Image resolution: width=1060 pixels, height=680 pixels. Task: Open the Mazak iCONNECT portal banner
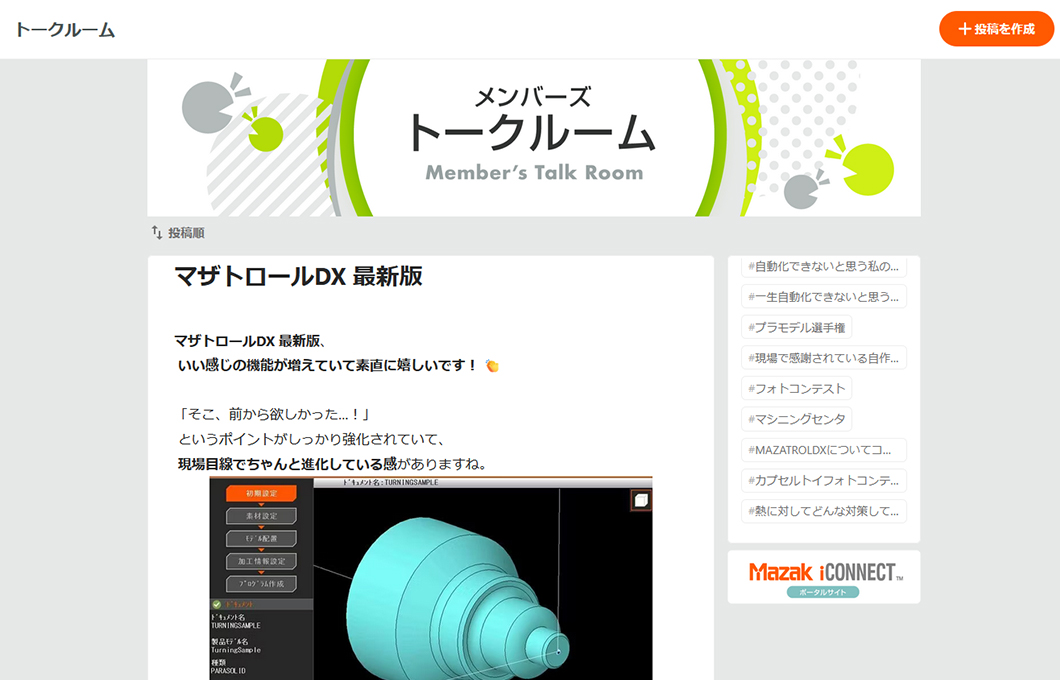tap(823, 577)
